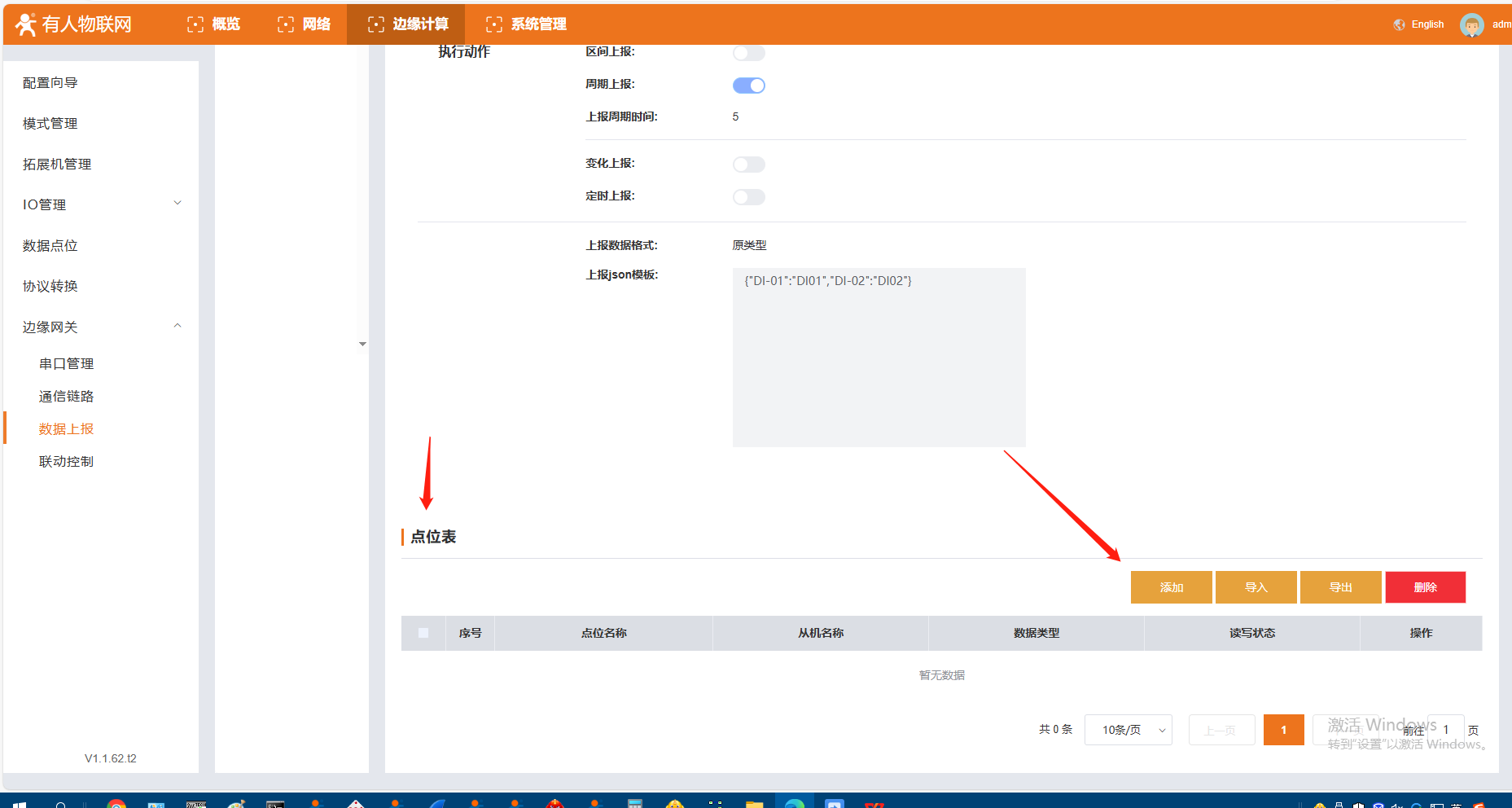Click the 概览 navigation icon
Viewport: 1512px width, 808px height.
point(195,24)
